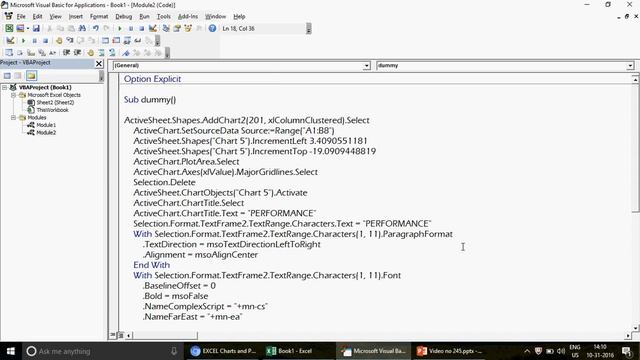
Task: Click Uncomment Block icon on Edit toolbar
Action: coord(112,53)
